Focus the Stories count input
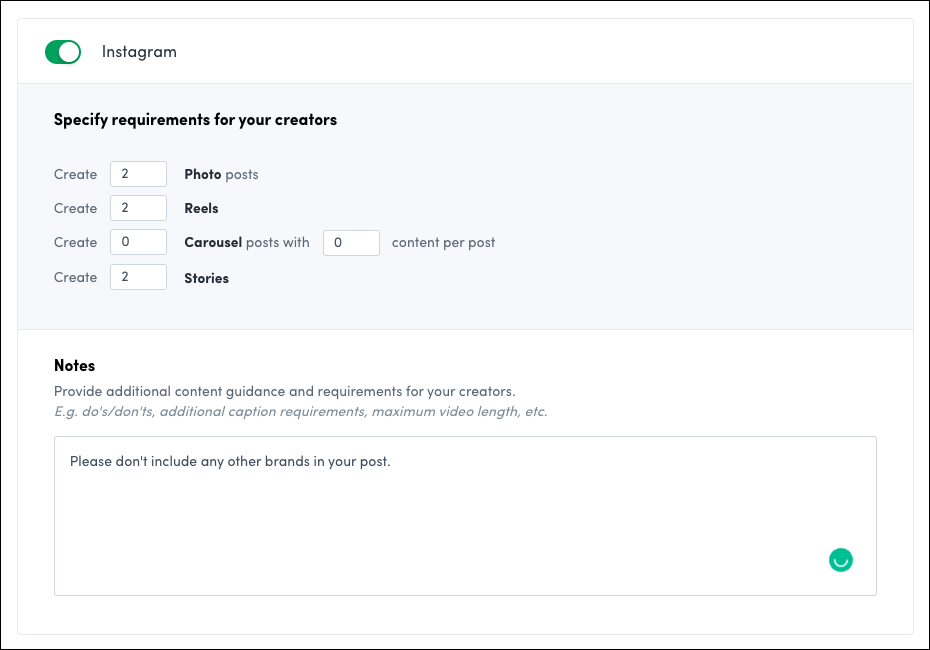The height and width of the screenshot is (650, 930). point(138,277)
